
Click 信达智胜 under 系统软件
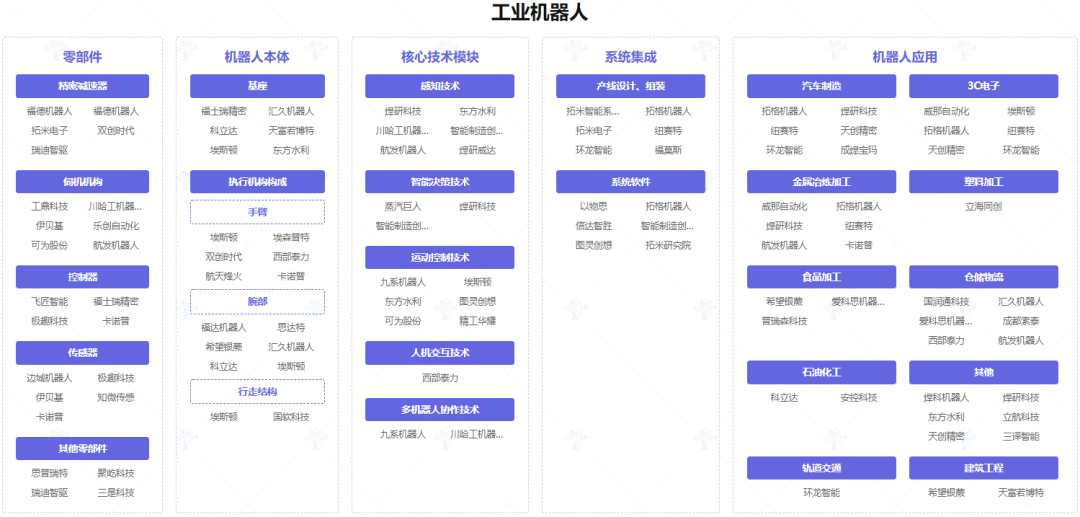[x=594, y=226]
